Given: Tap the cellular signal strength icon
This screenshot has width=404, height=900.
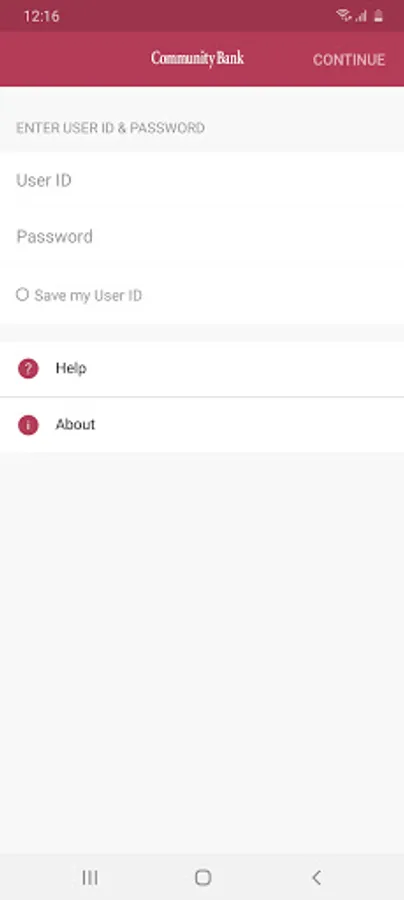Looking at the screenshot, I should pos(361,16).
